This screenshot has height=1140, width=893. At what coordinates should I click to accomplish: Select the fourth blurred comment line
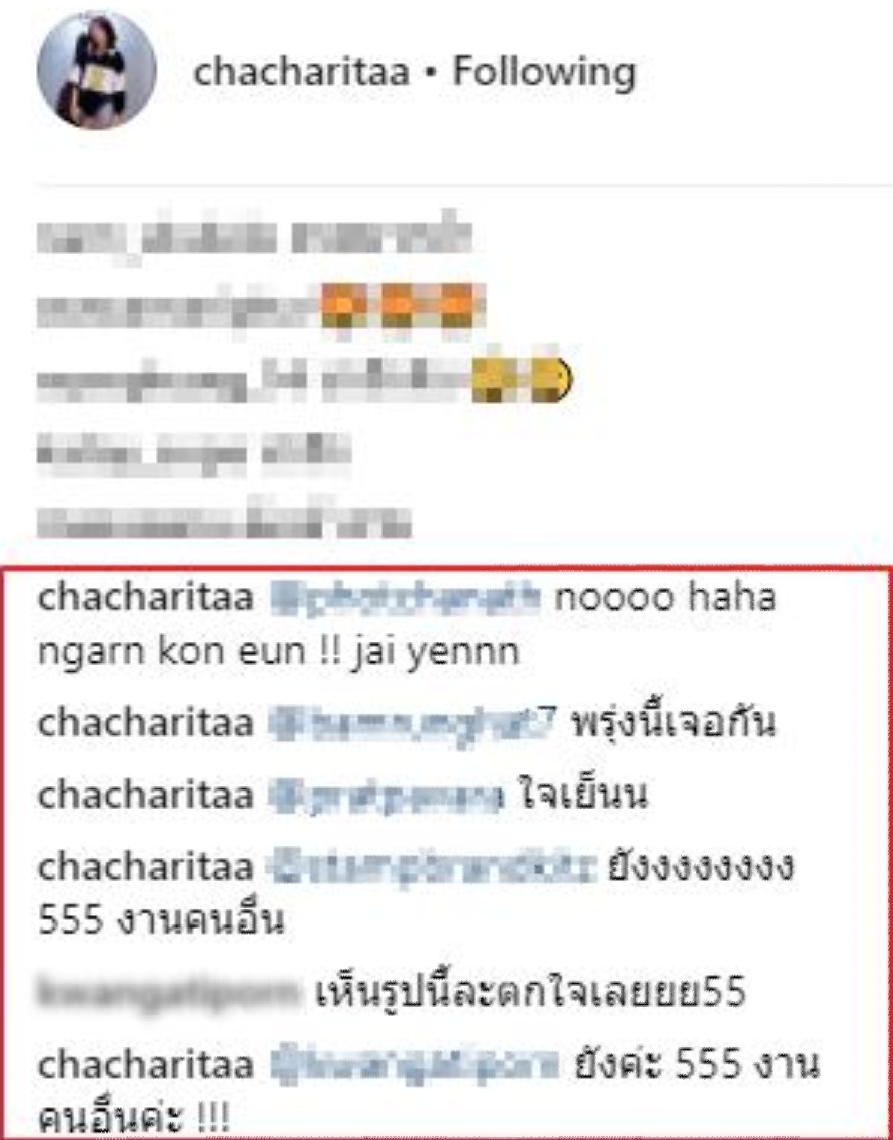coord(194,451)
